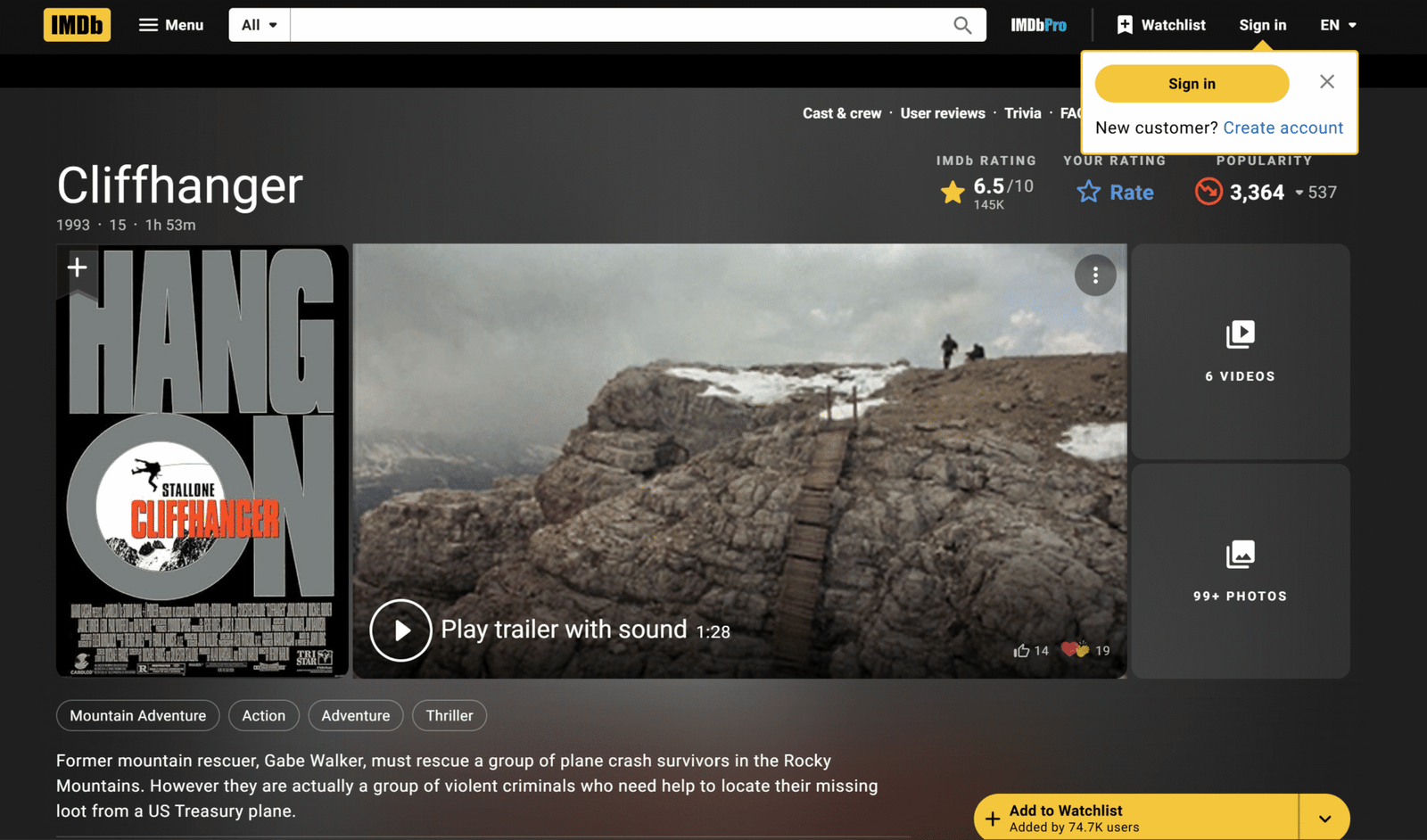
Task: Open Watchlist from the header
Action: coord(1161,25)
